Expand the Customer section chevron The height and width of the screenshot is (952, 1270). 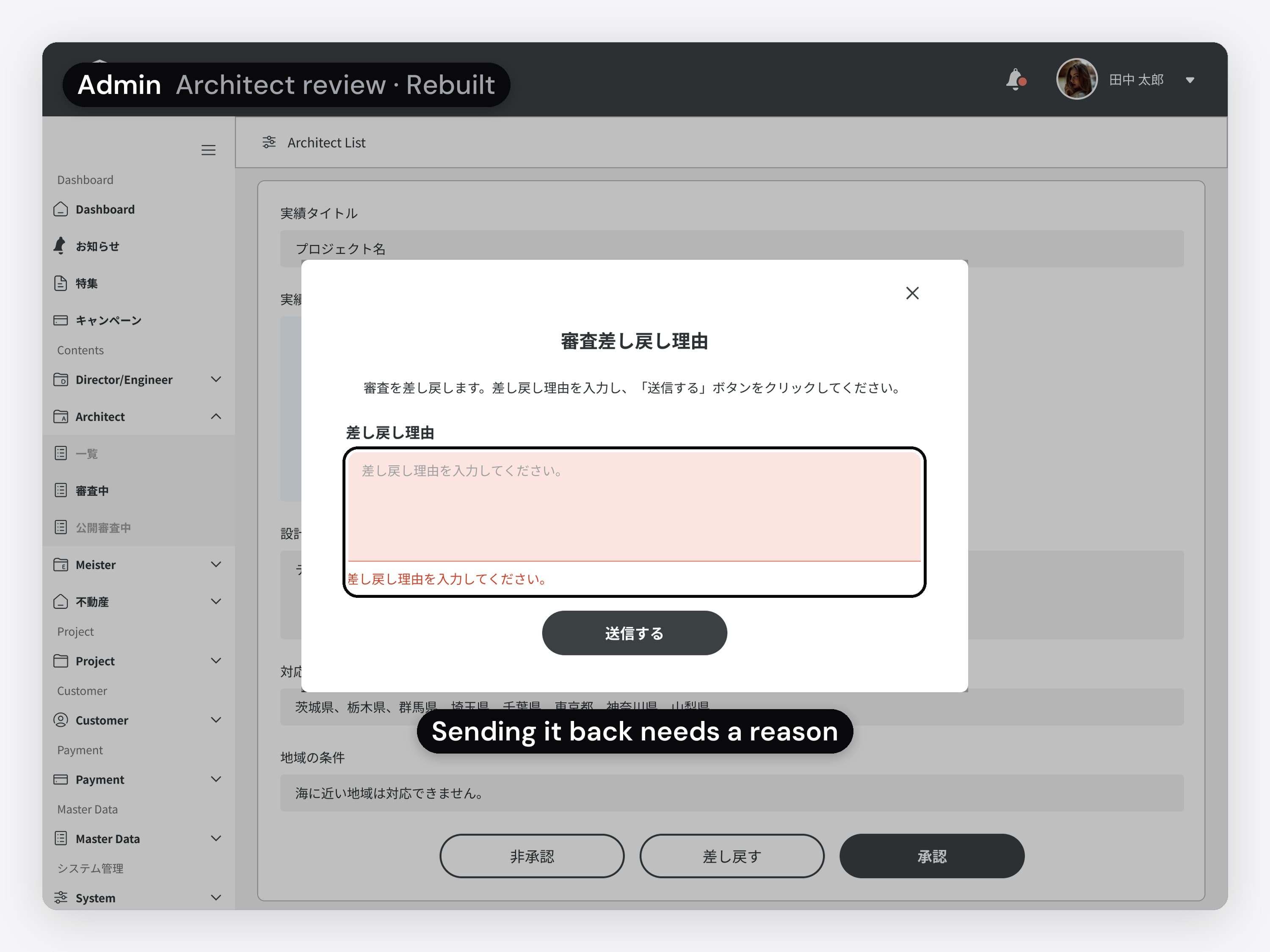click(x=216, y=720)
